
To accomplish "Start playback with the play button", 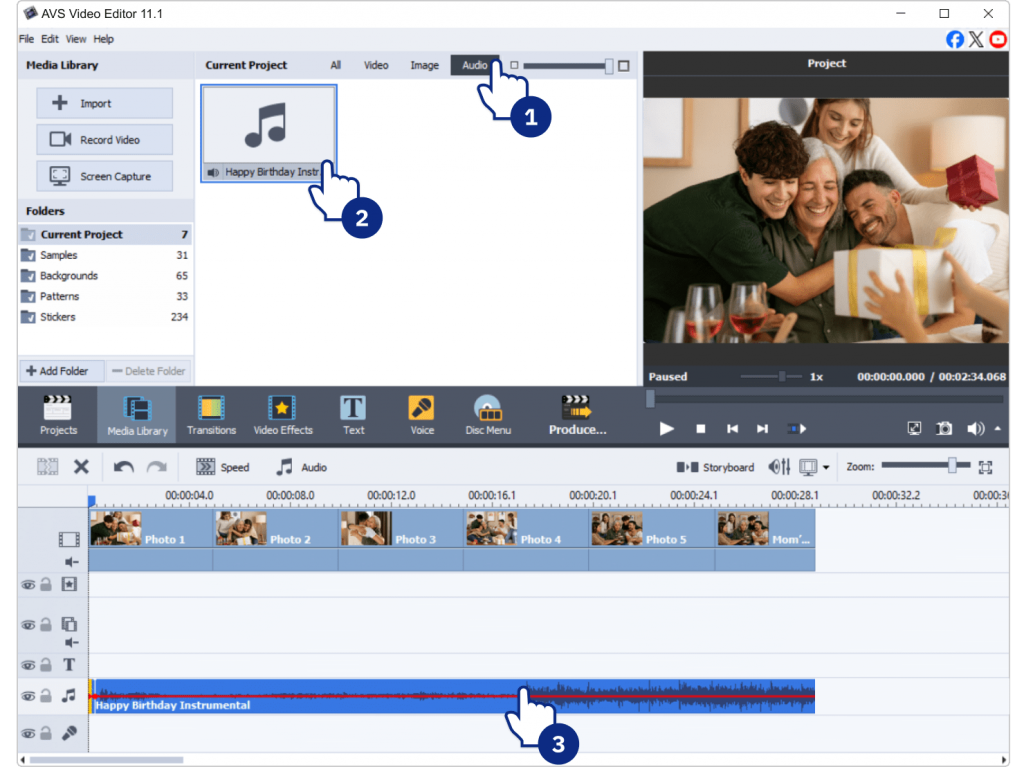I will click(x=666, y=429).
